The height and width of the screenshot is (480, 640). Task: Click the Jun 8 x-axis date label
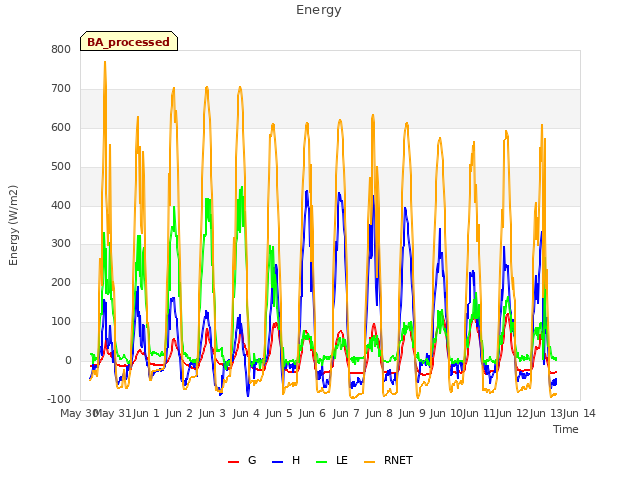(x=379, y=413)
